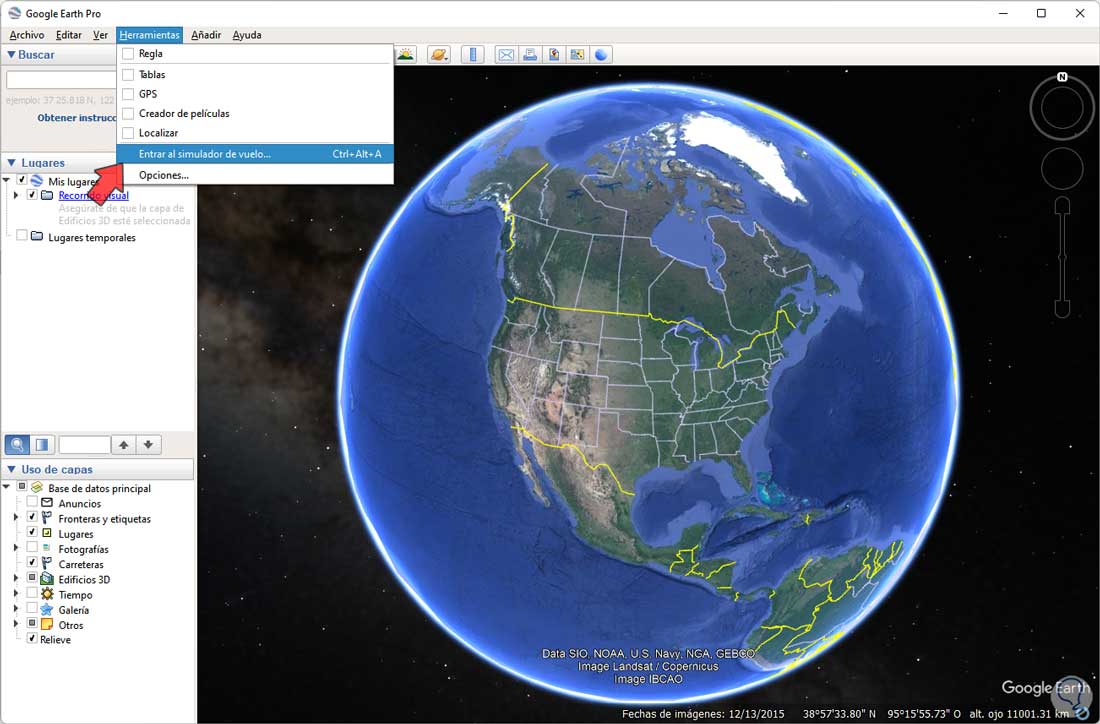This screenshot has width=1100, height=724.
Task: Open the Archivo menu
Action: pyautogui.click(x=27, y=34)
